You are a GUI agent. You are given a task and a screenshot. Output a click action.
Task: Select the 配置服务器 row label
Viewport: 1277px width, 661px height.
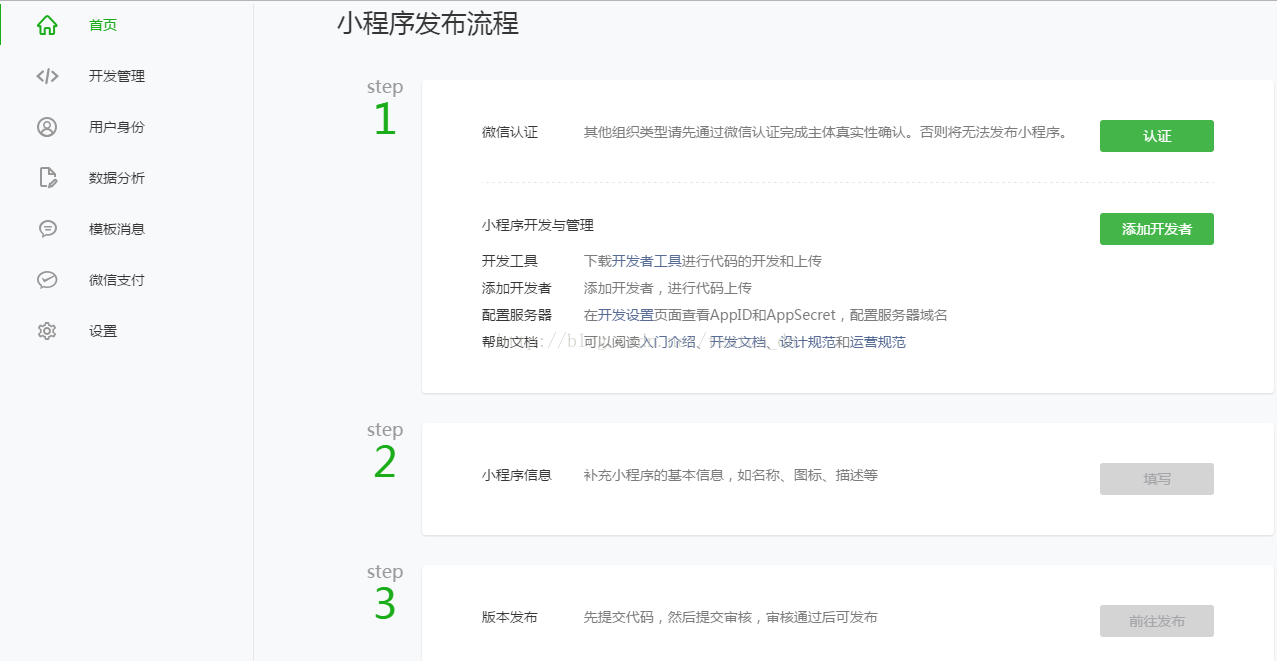coord(517,315)
